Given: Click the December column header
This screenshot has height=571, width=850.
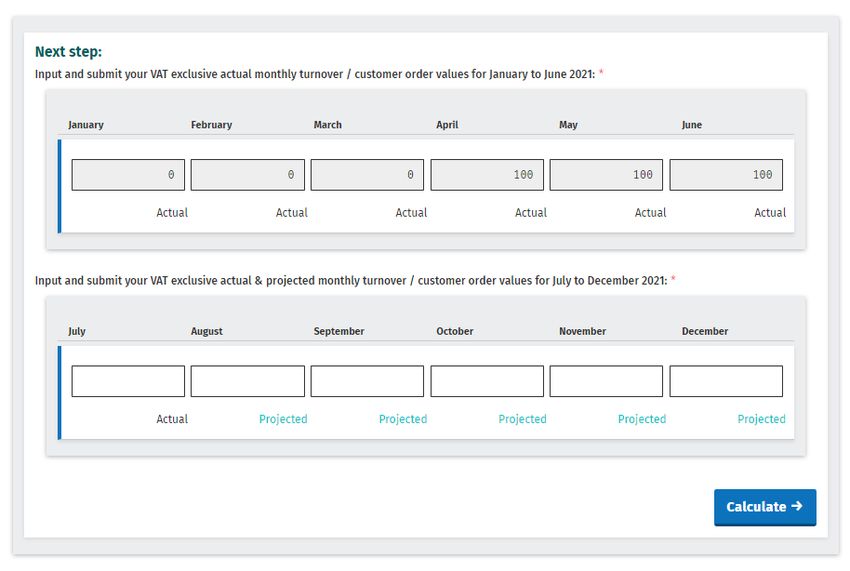Looking at the screenshot, I should point(705,331).
